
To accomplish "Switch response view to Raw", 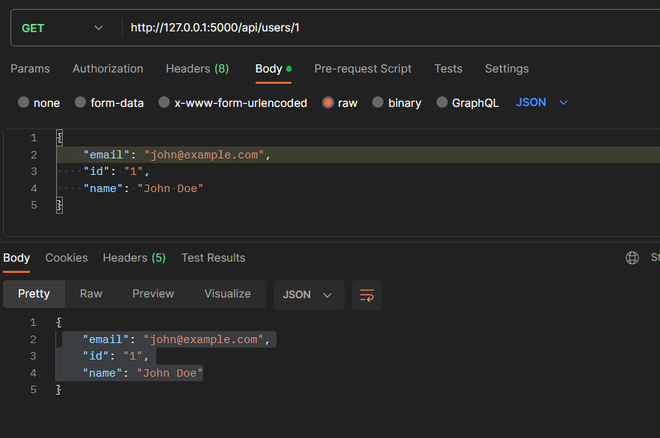I will click(x=91, y=294).
